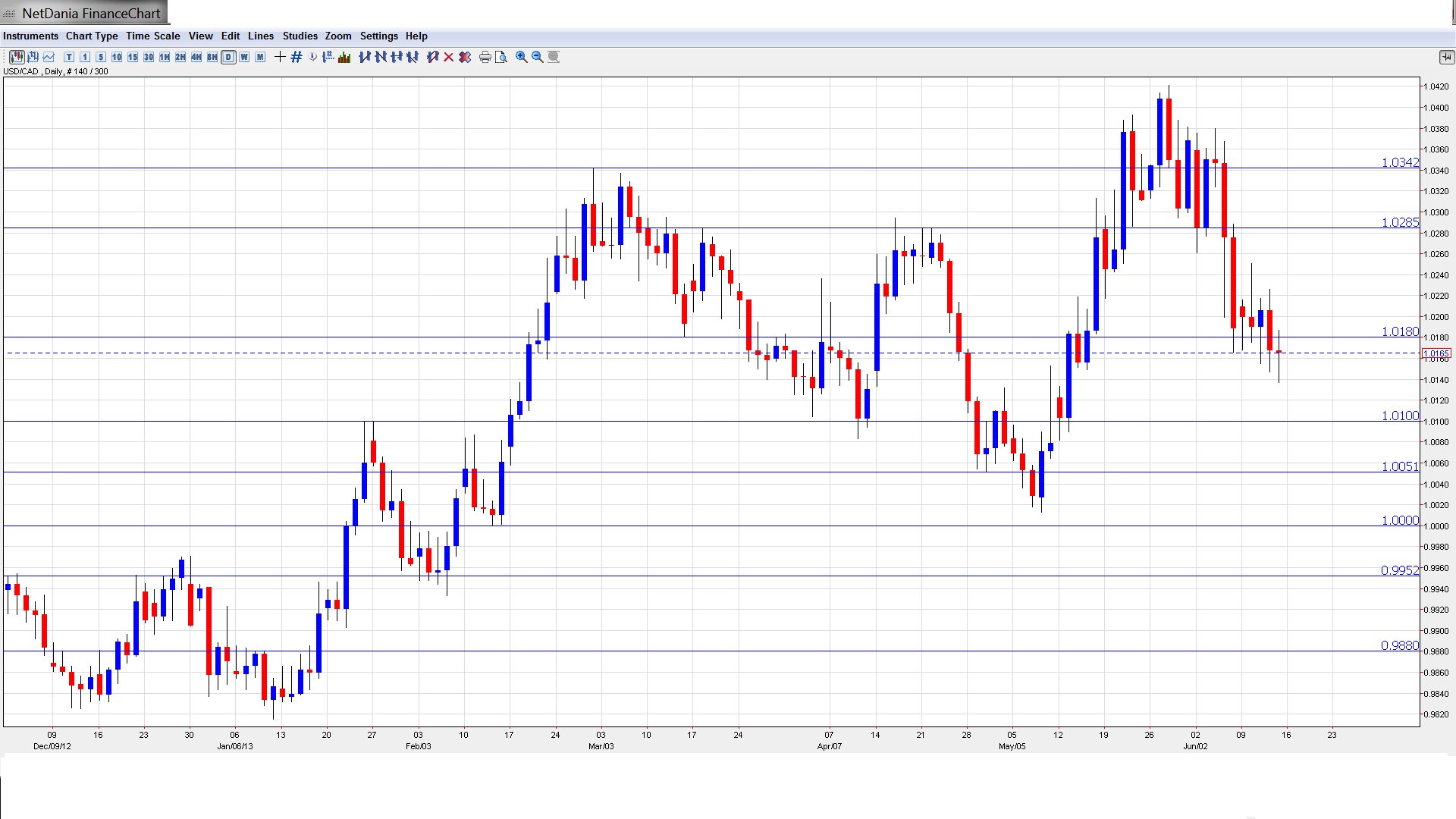Open the Instruments menu
Screen dimensions: 1456x819
(x=30, y=36)
